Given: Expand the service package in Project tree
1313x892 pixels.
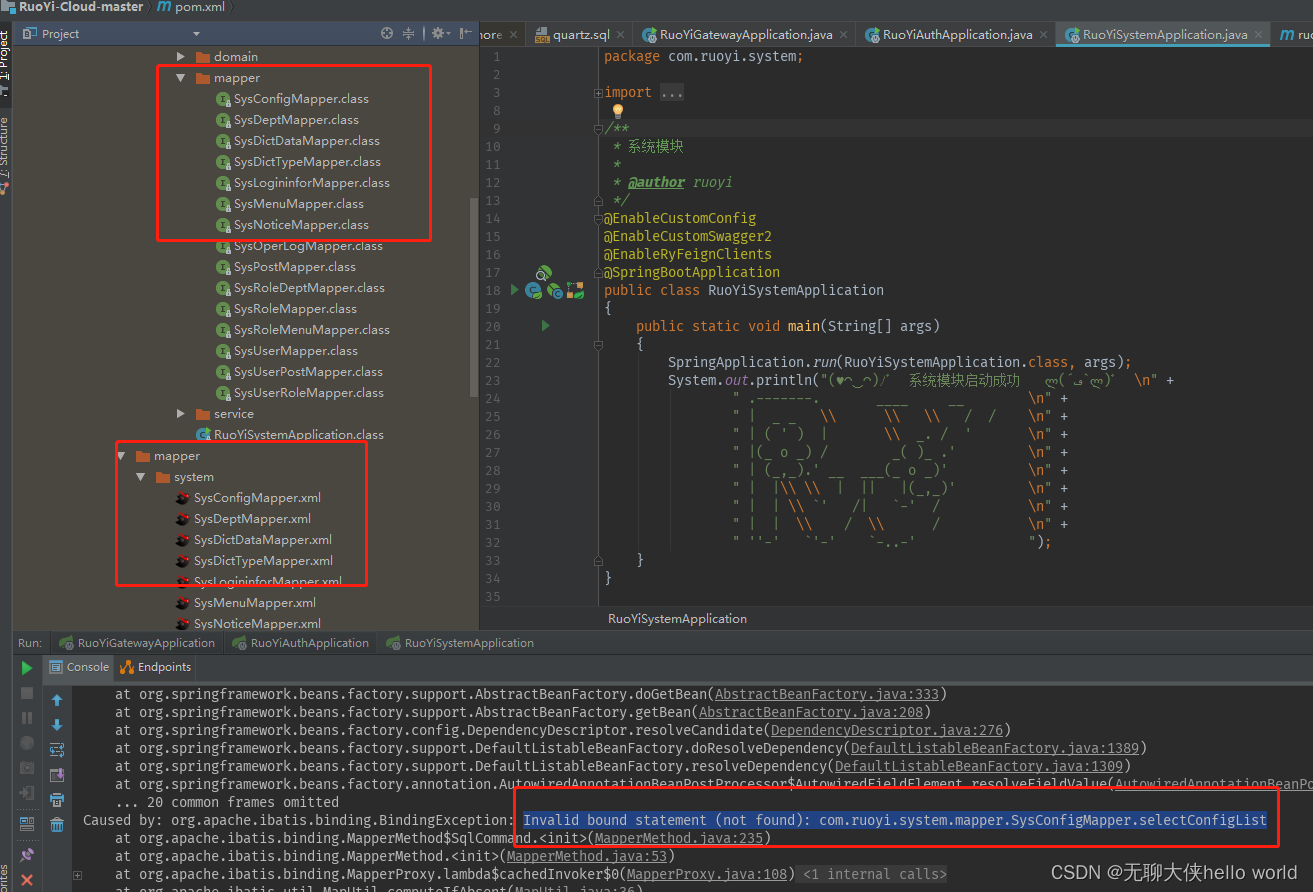Looking at the screenshot, I should point(181,413).
